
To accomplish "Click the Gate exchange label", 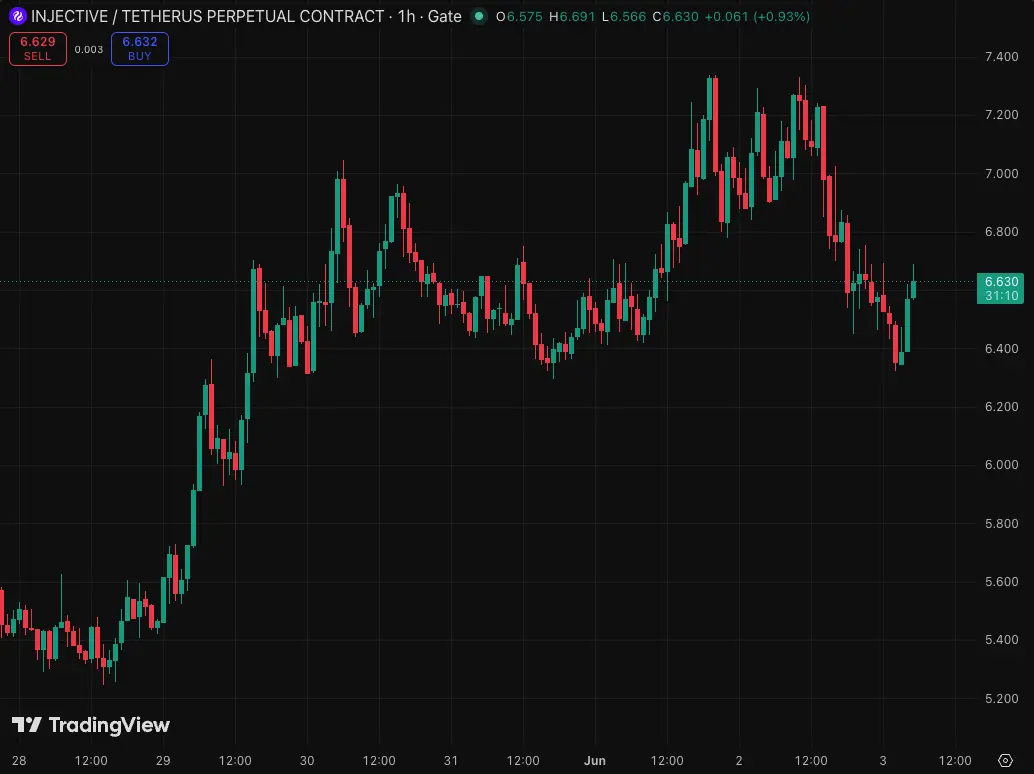I will click(x=444, y=16).
